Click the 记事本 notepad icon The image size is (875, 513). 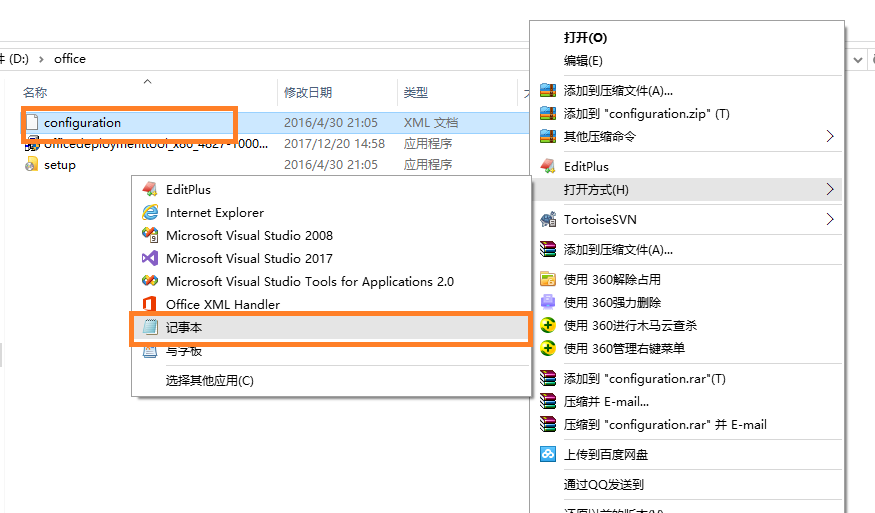(x=150, y=327)
